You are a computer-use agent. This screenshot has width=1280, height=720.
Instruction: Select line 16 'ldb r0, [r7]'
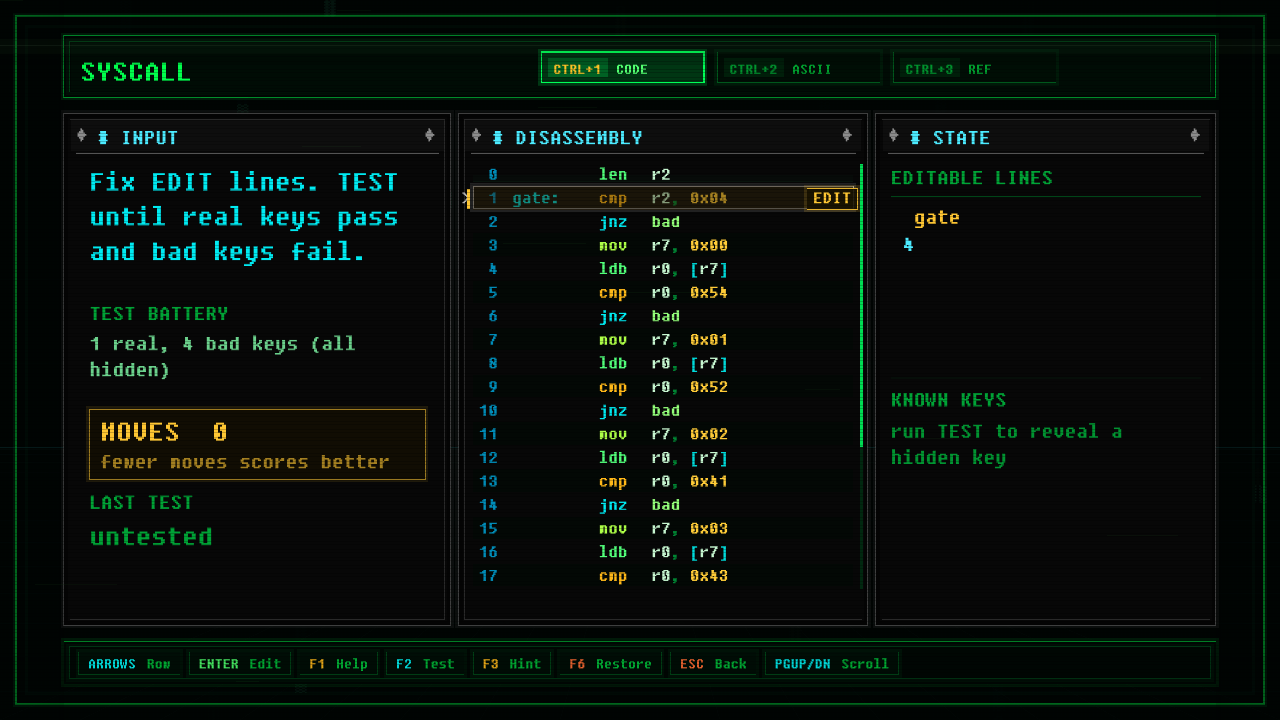[664, 552]
